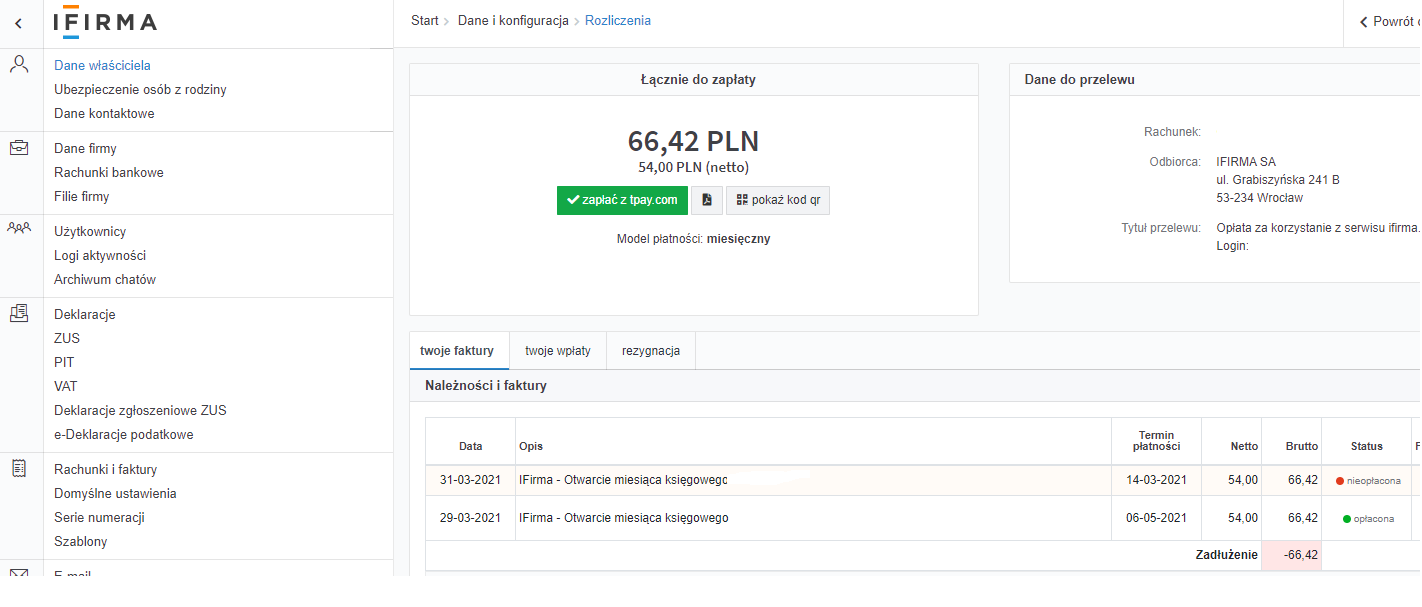Click Rozliczenia breadcrumb
Screen dimensions: 1422x607
618,20
